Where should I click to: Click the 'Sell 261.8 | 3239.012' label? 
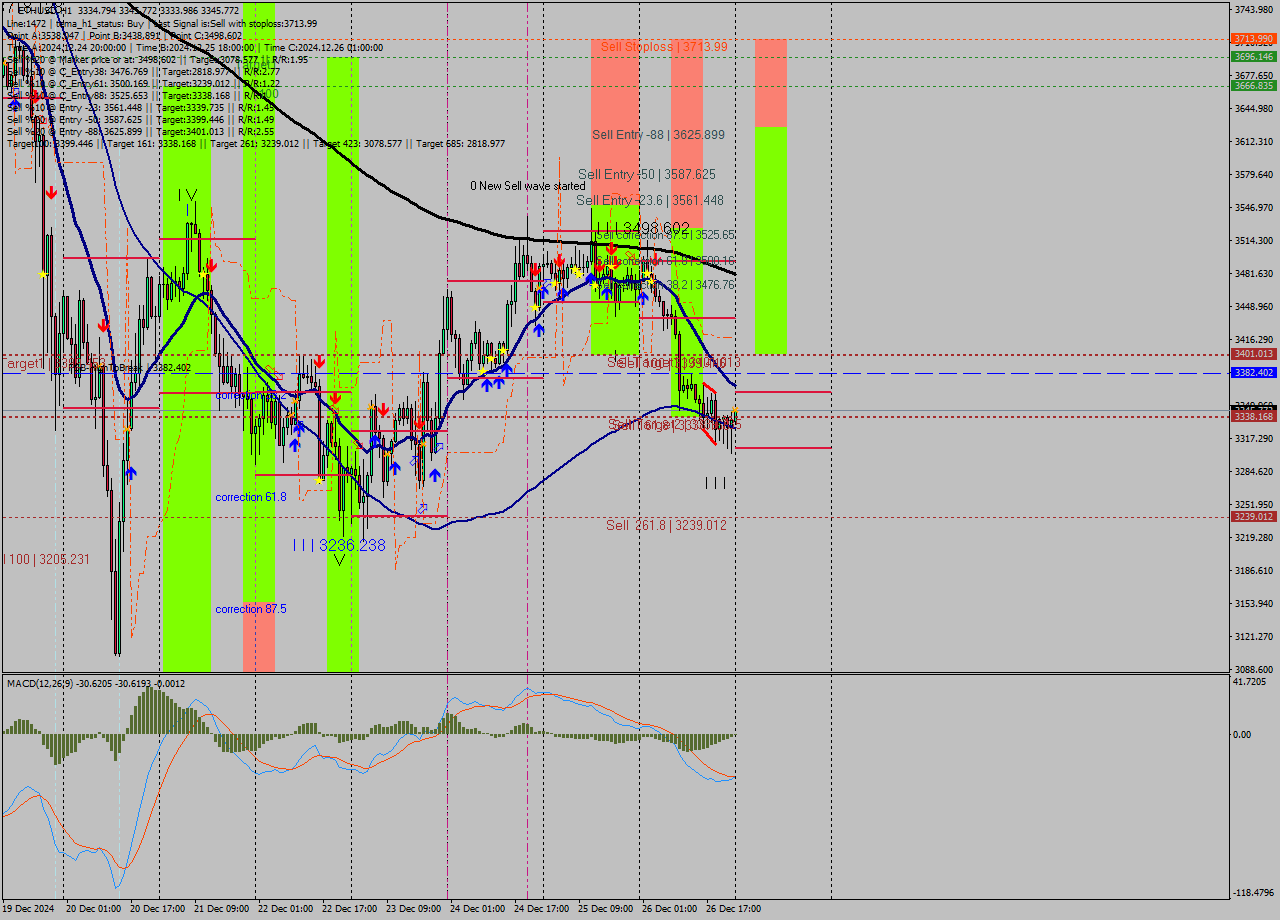tap(666, 525)
